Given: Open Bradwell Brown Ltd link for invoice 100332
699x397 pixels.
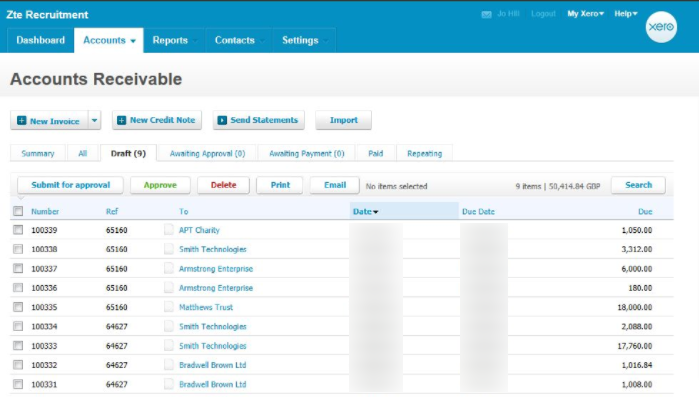Looking at the screenshot, I should click(213, 365).
